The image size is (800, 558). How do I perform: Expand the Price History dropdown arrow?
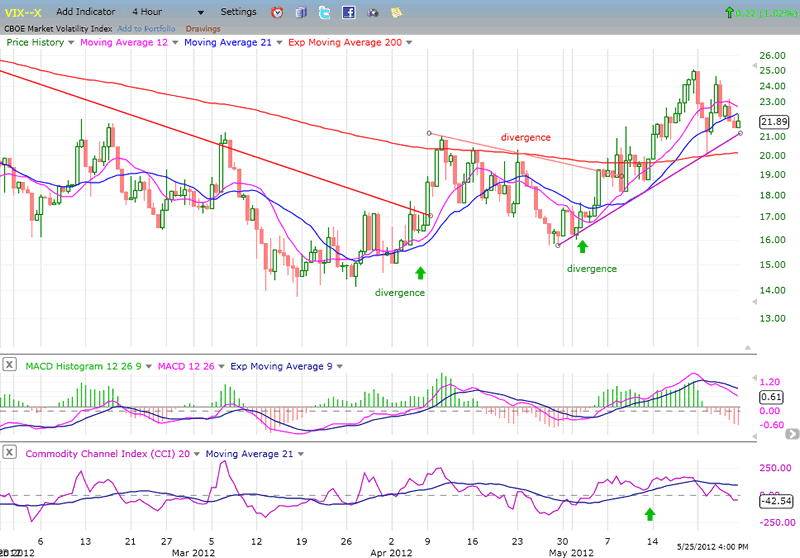click(x=71, y=43)
